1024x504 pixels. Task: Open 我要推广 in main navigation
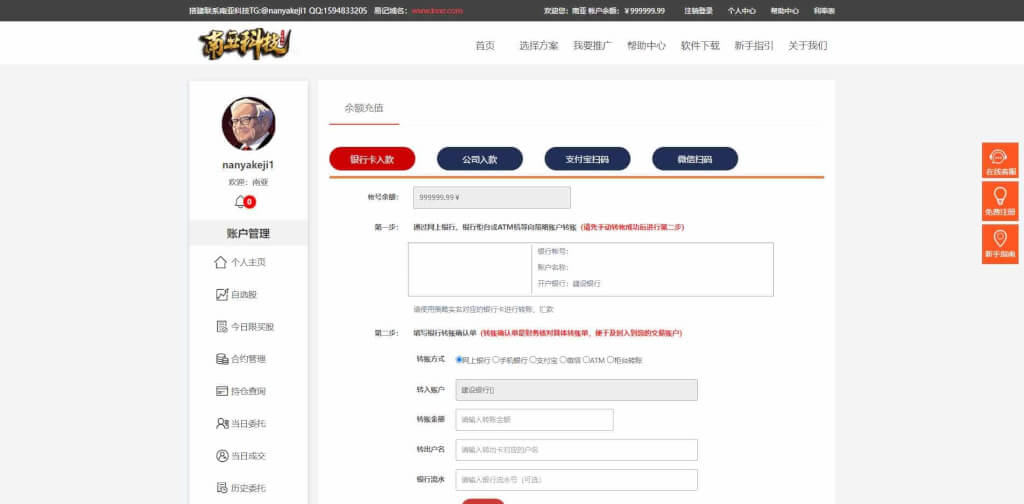[x=592, y=46]
